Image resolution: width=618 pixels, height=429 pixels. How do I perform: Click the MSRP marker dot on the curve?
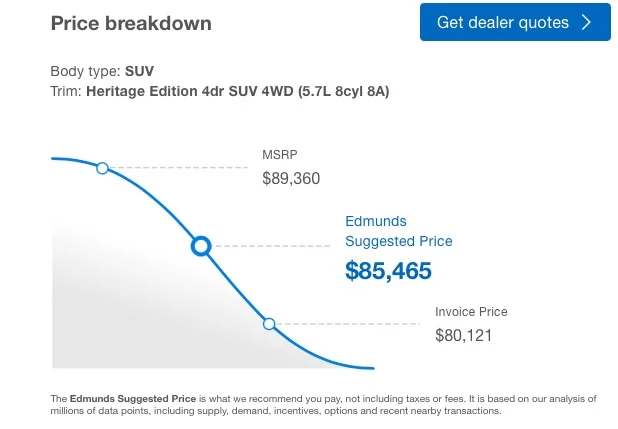pos(102,168)
